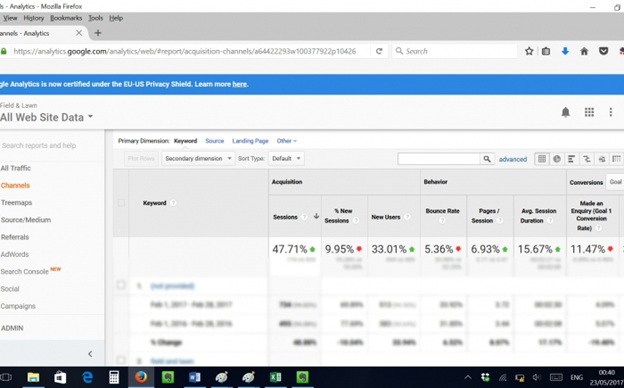Open Excel from the taskbar

click(275, 377)
